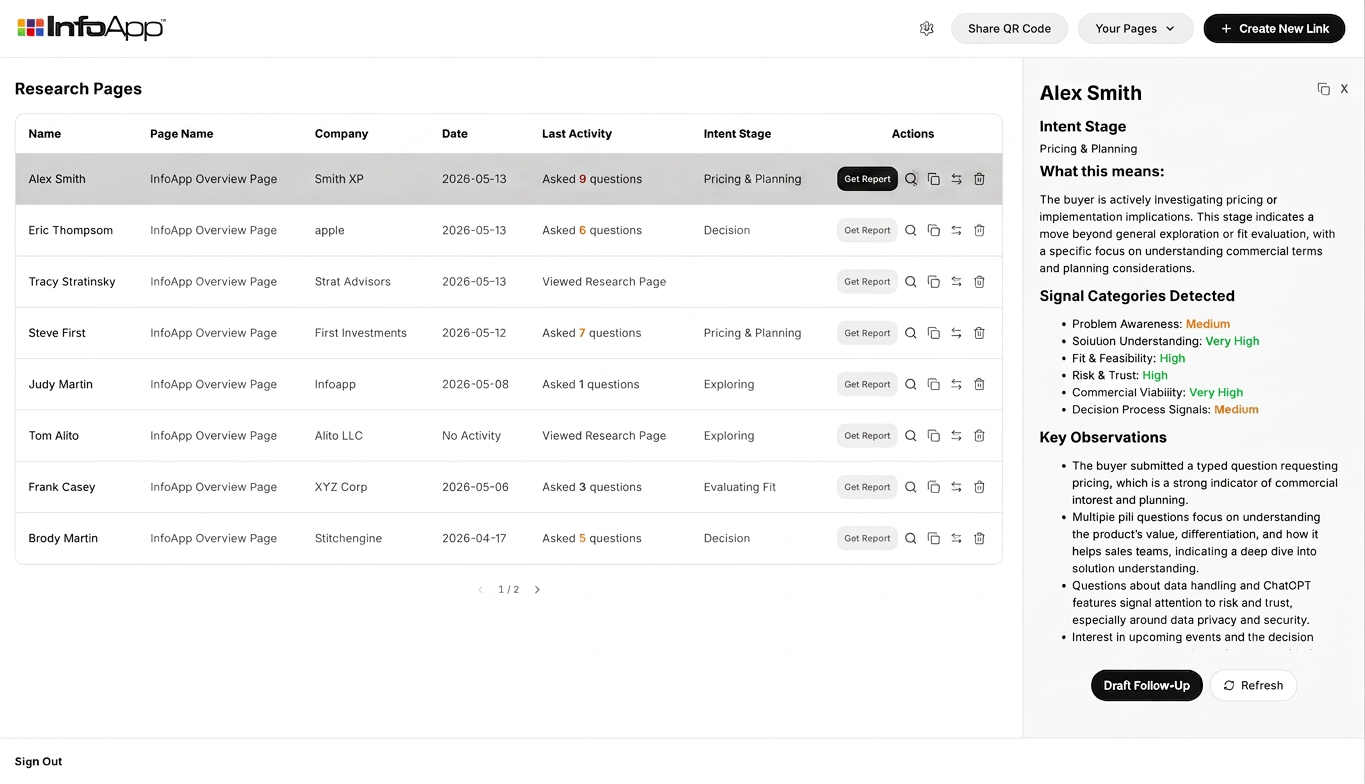Click the 1 / 2 page indicator
Screen dimensions: 1365x784
(x=509, y=590)
